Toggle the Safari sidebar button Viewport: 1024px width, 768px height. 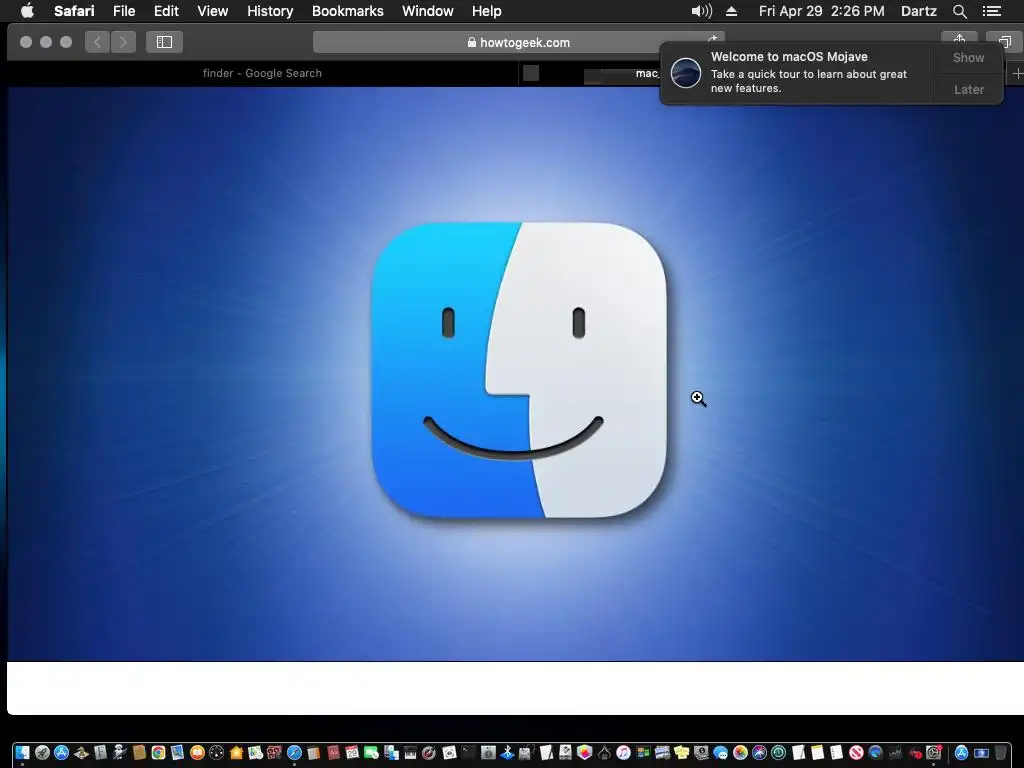click(x=164, y=42)
